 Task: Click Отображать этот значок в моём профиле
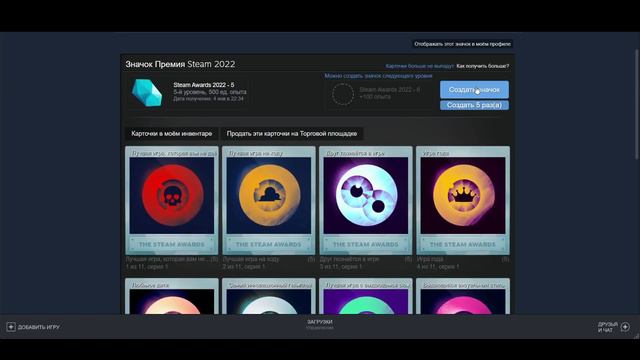click(x=462, y=44)
